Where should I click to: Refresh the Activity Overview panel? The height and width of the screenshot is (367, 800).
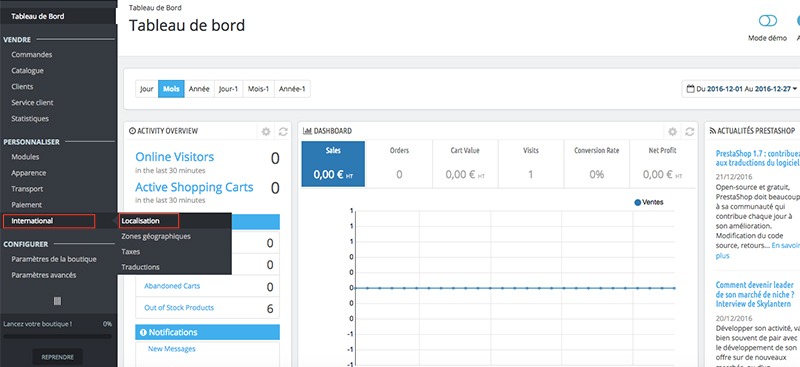(283, 132)
